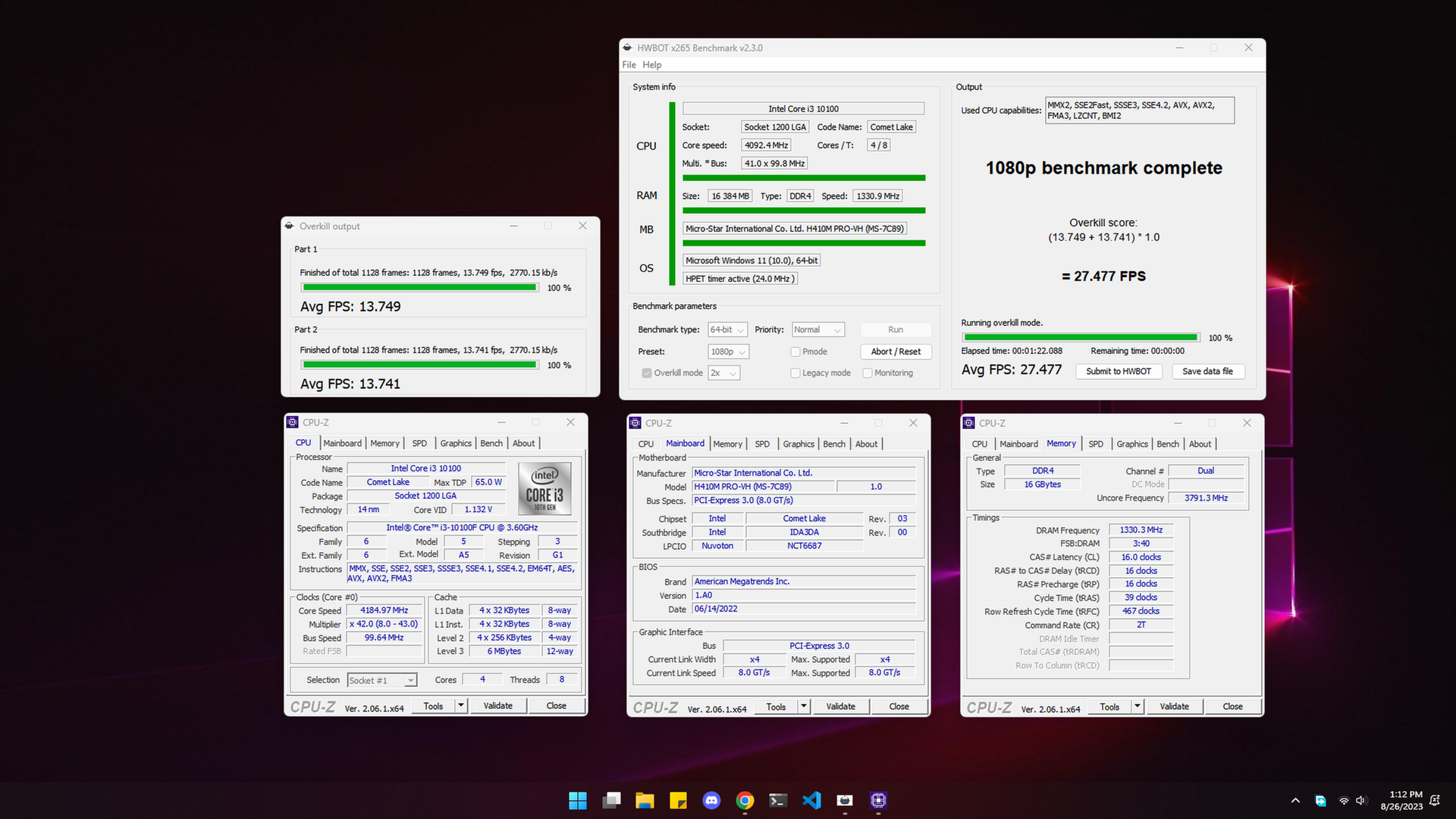This screenshot has width=1456, height=819.
Task: Open Sticky Notes taskbar icon
Action: click(x=678, y=800)
